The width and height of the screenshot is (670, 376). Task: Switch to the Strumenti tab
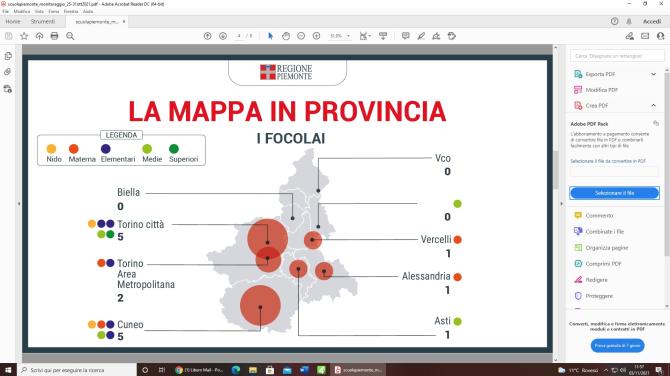[43, 21]
